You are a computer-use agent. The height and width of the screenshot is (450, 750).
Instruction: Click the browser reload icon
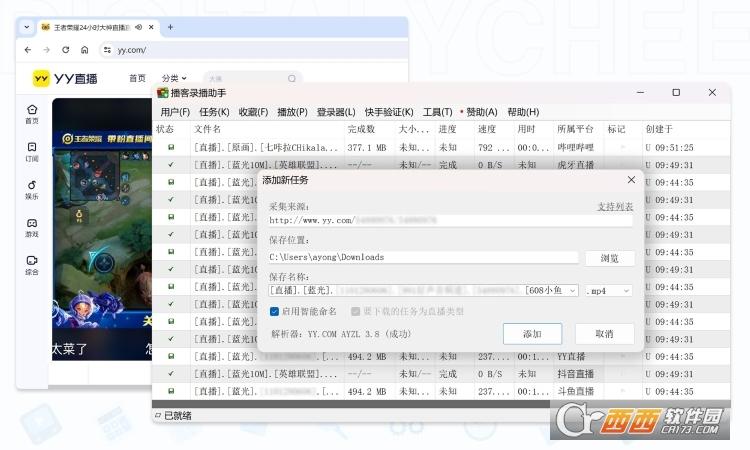66,49
